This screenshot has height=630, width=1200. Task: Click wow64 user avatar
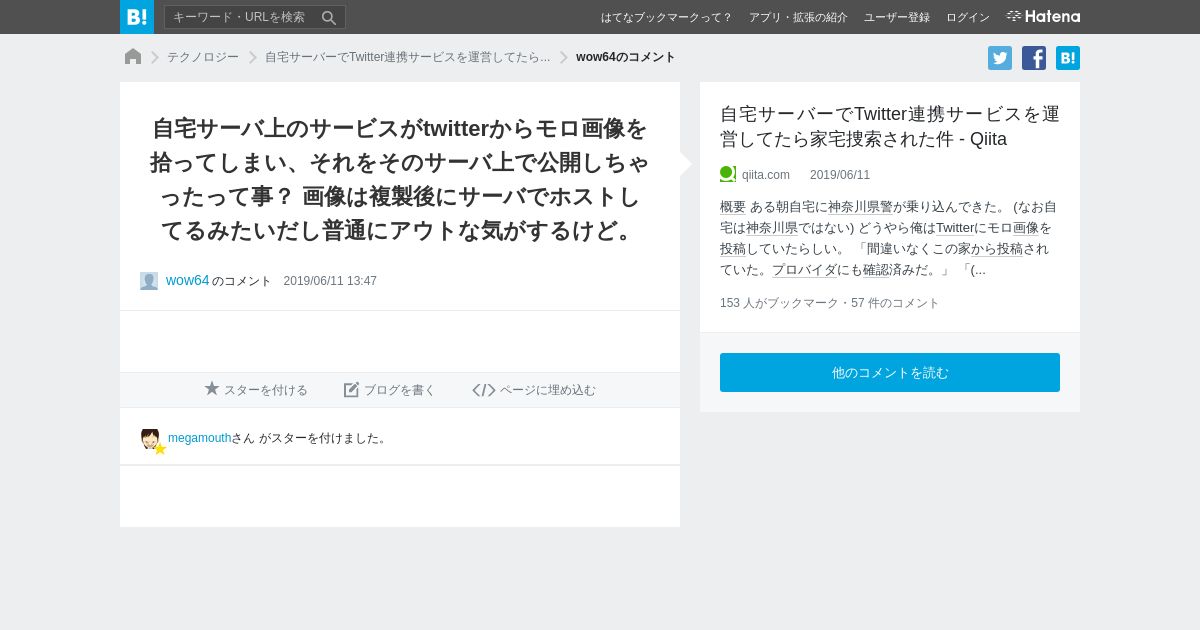click(149, 281)
